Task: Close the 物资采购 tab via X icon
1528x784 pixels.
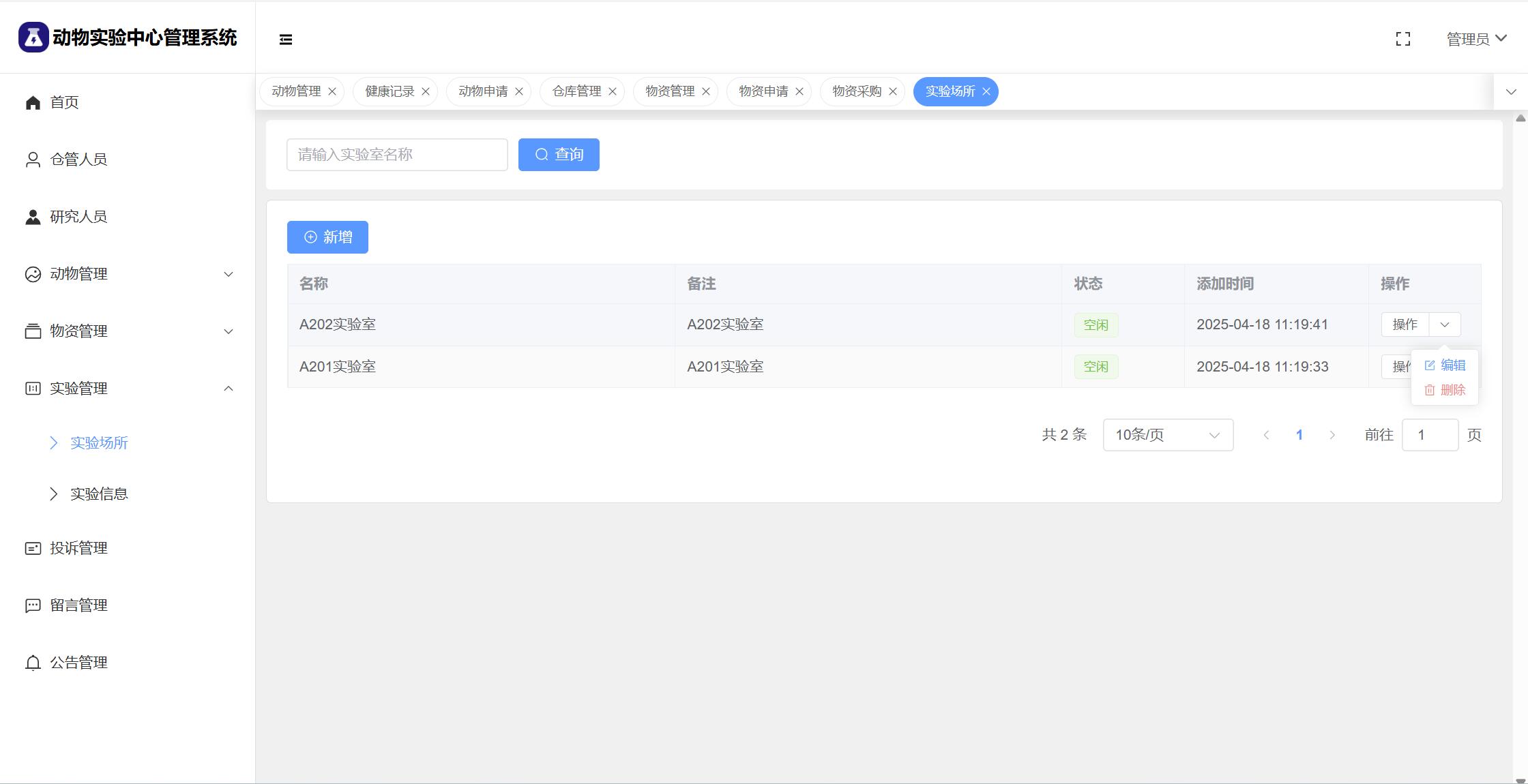Action: click(893, 91)
